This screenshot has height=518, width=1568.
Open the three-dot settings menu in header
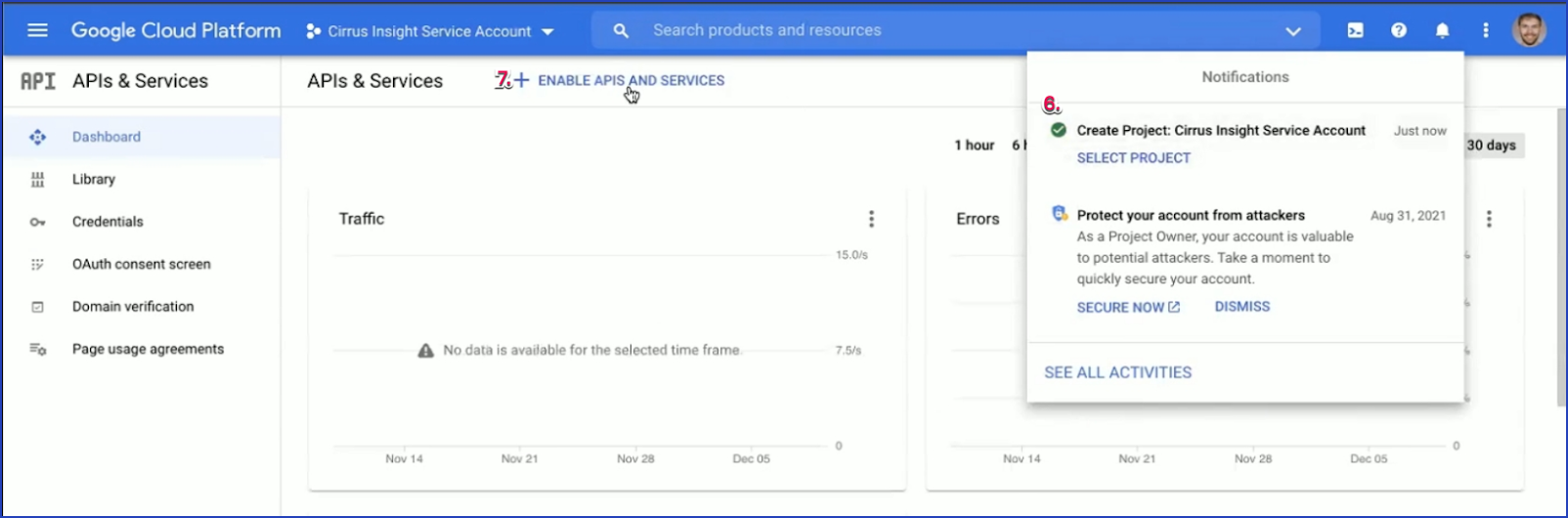pyautogui.click(x=1485, y=30)
